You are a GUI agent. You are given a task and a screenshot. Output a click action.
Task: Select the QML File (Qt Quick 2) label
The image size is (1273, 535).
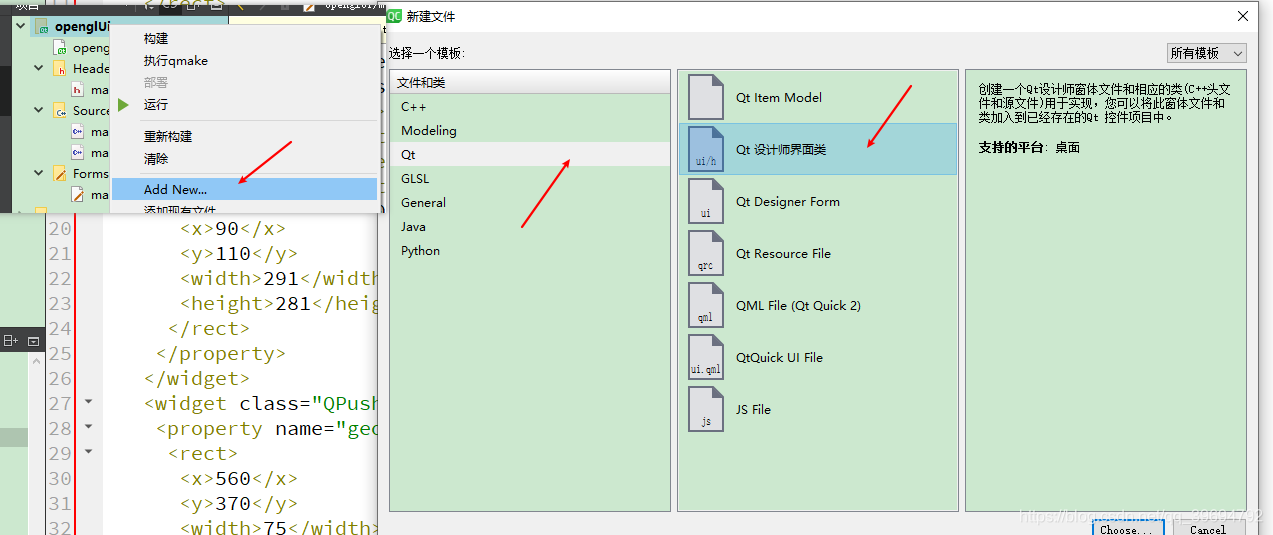798,305
